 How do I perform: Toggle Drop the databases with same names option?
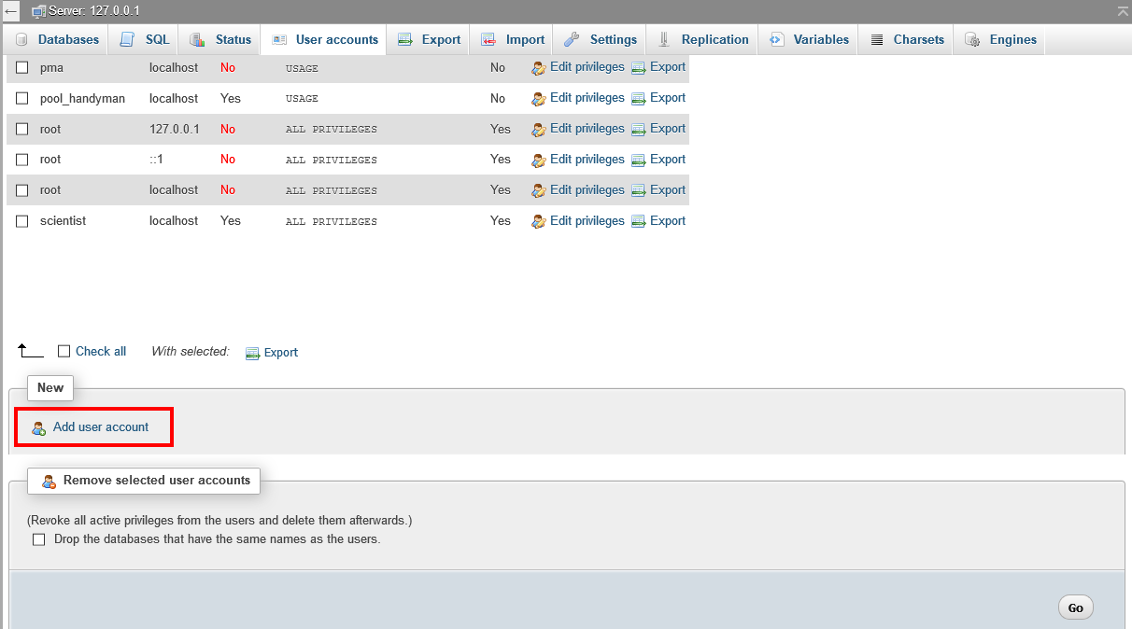tap(39, 539)
